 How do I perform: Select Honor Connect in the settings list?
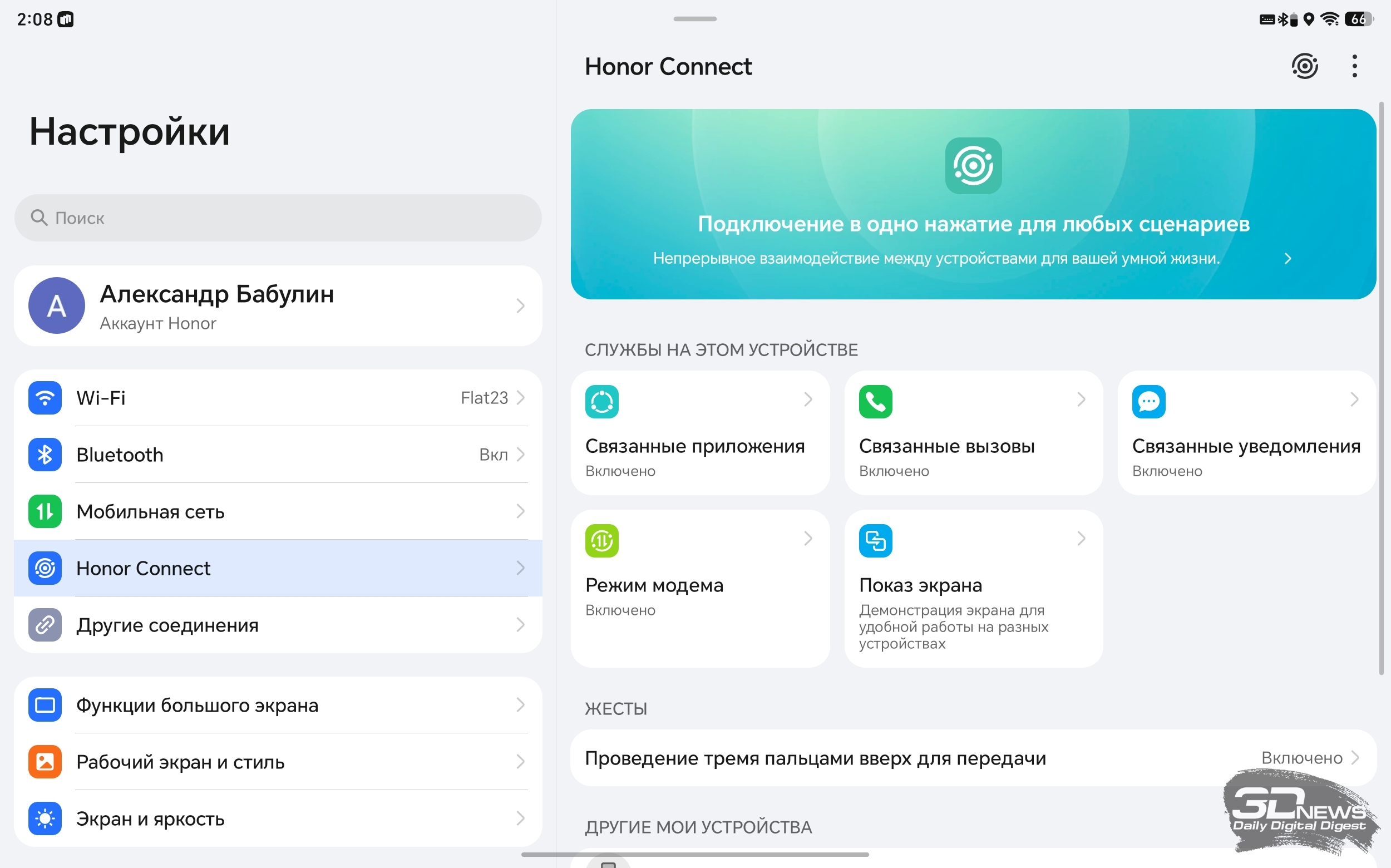click(x=278, y=568)
